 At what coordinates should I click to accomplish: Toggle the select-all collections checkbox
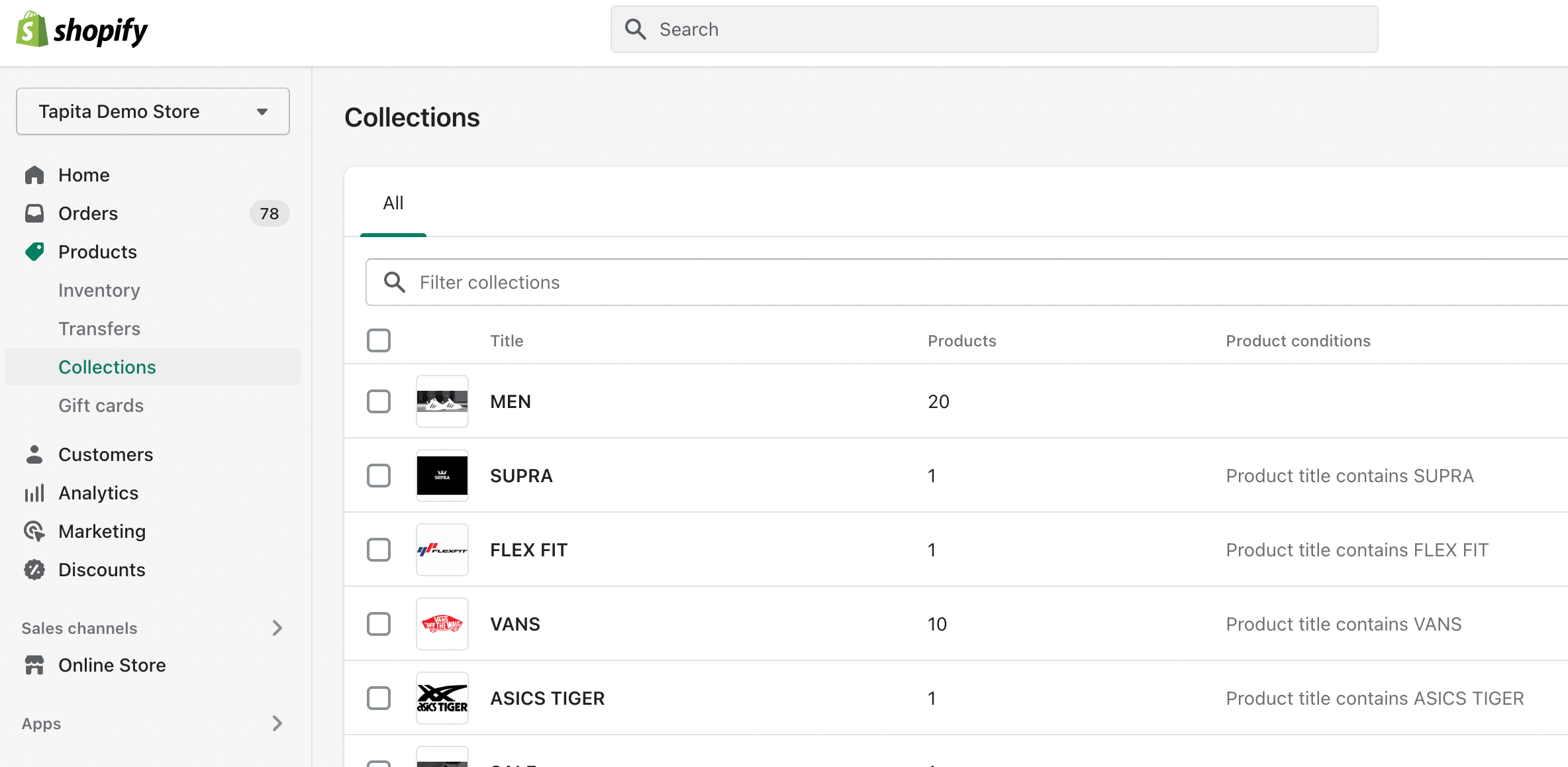coord(379,340)
